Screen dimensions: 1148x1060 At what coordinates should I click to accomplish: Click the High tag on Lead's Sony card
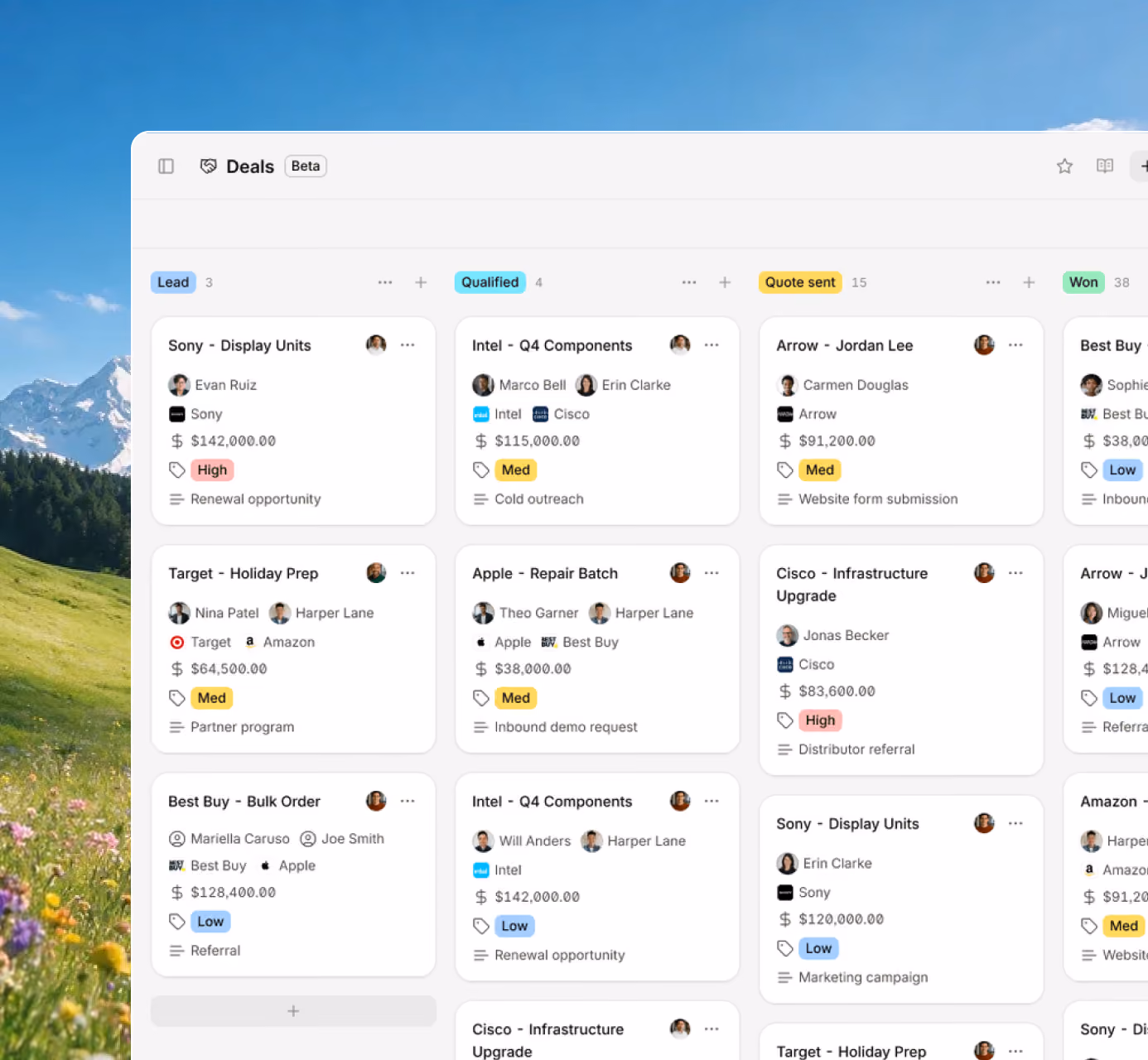click(212, 470)
